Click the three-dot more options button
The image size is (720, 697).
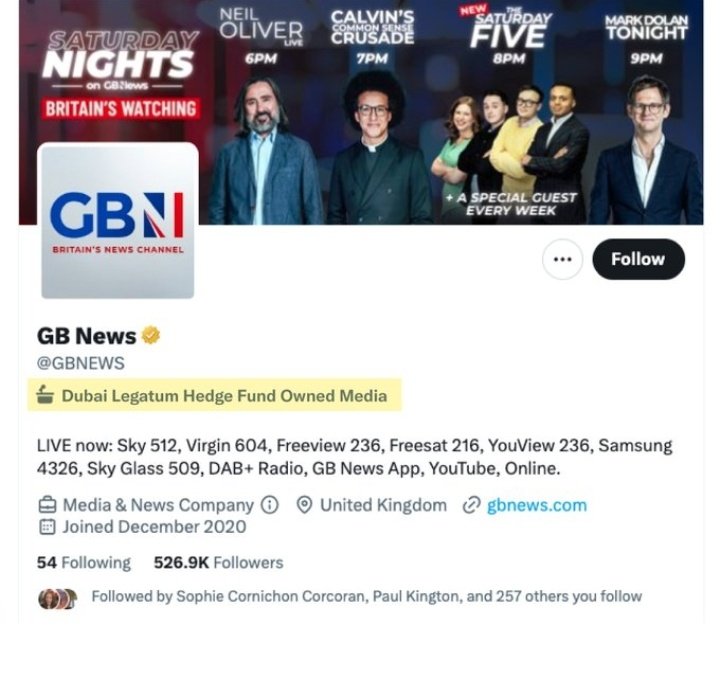562,259
